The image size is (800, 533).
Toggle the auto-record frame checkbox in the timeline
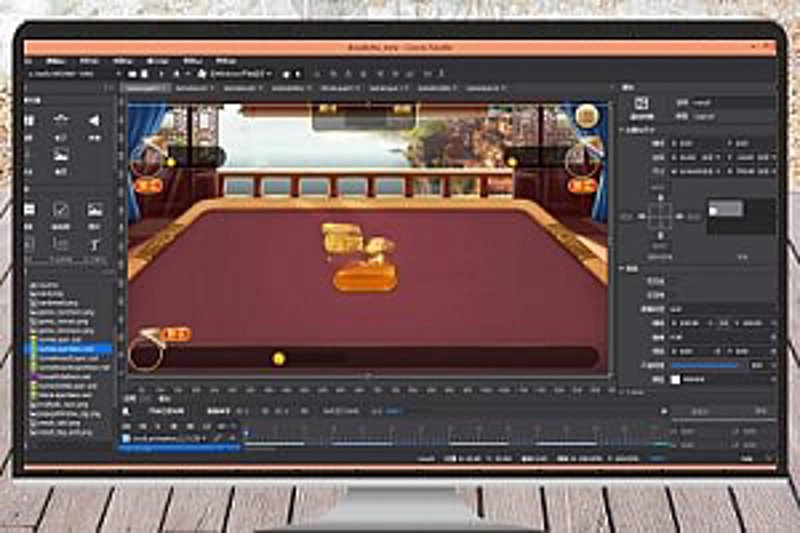point(127,411)
